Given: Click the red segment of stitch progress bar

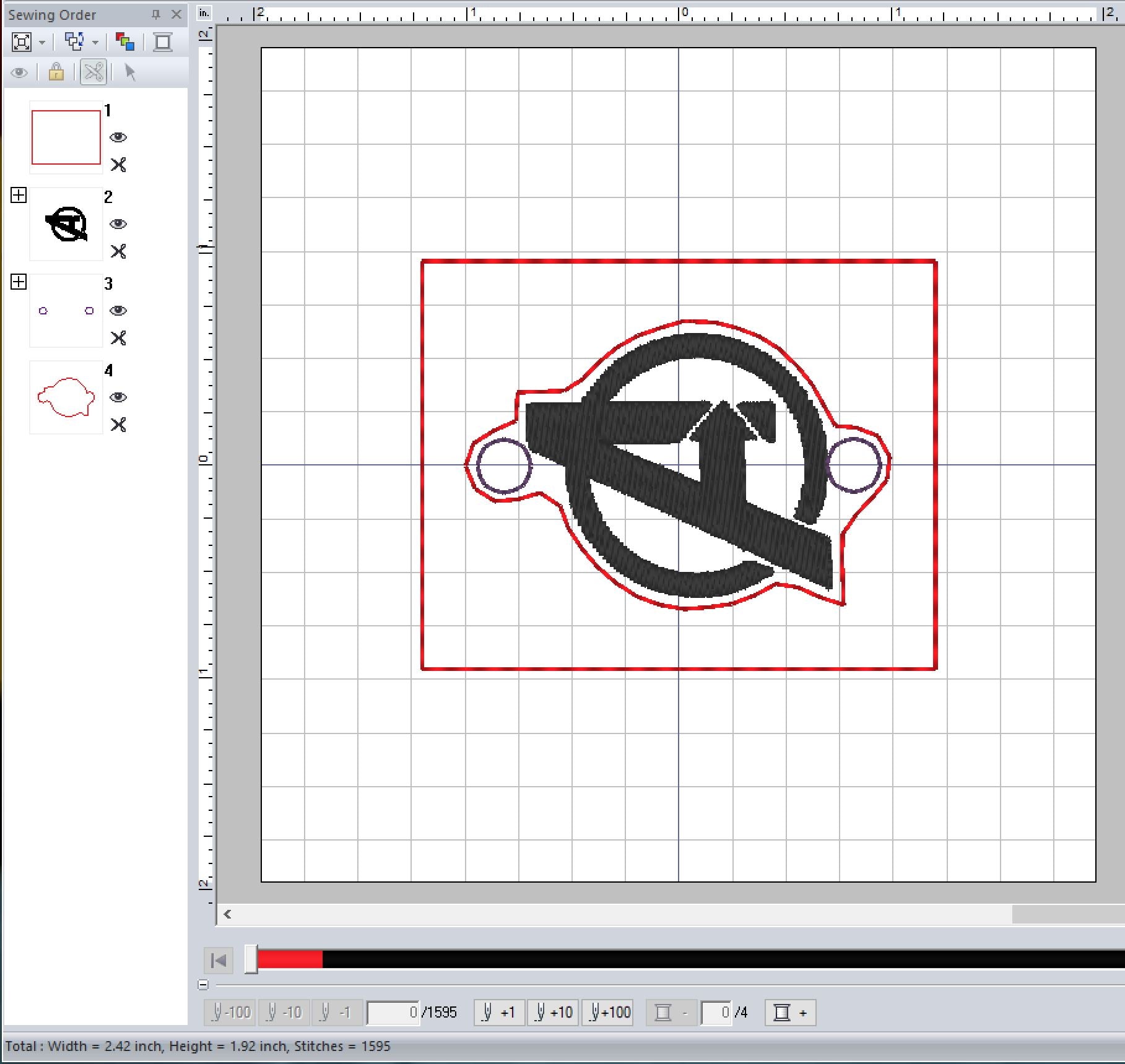Looking at the screenshot, I should tap(290, 960).
